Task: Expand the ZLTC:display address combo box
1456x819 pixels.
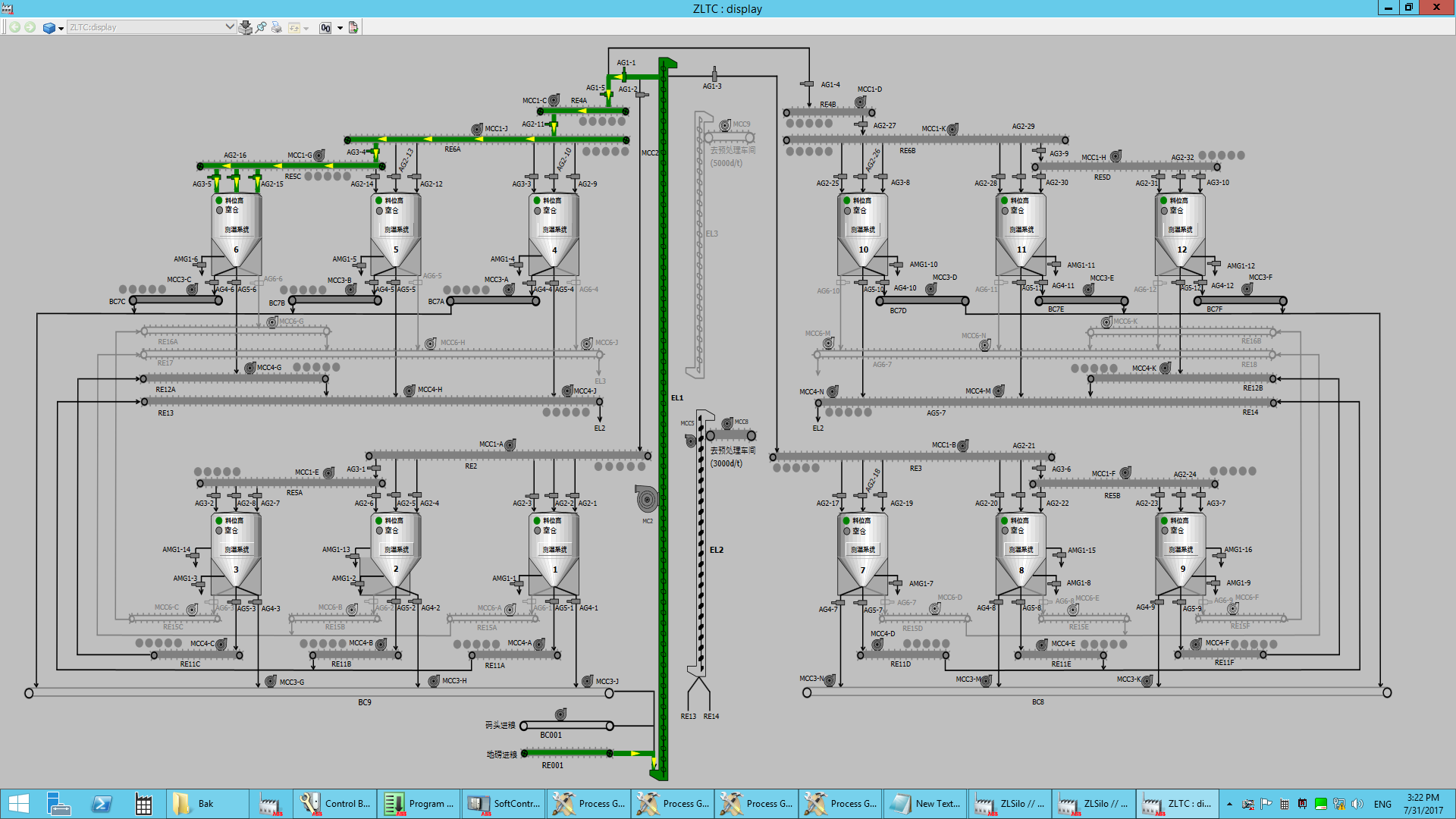Action: (230, 27)
